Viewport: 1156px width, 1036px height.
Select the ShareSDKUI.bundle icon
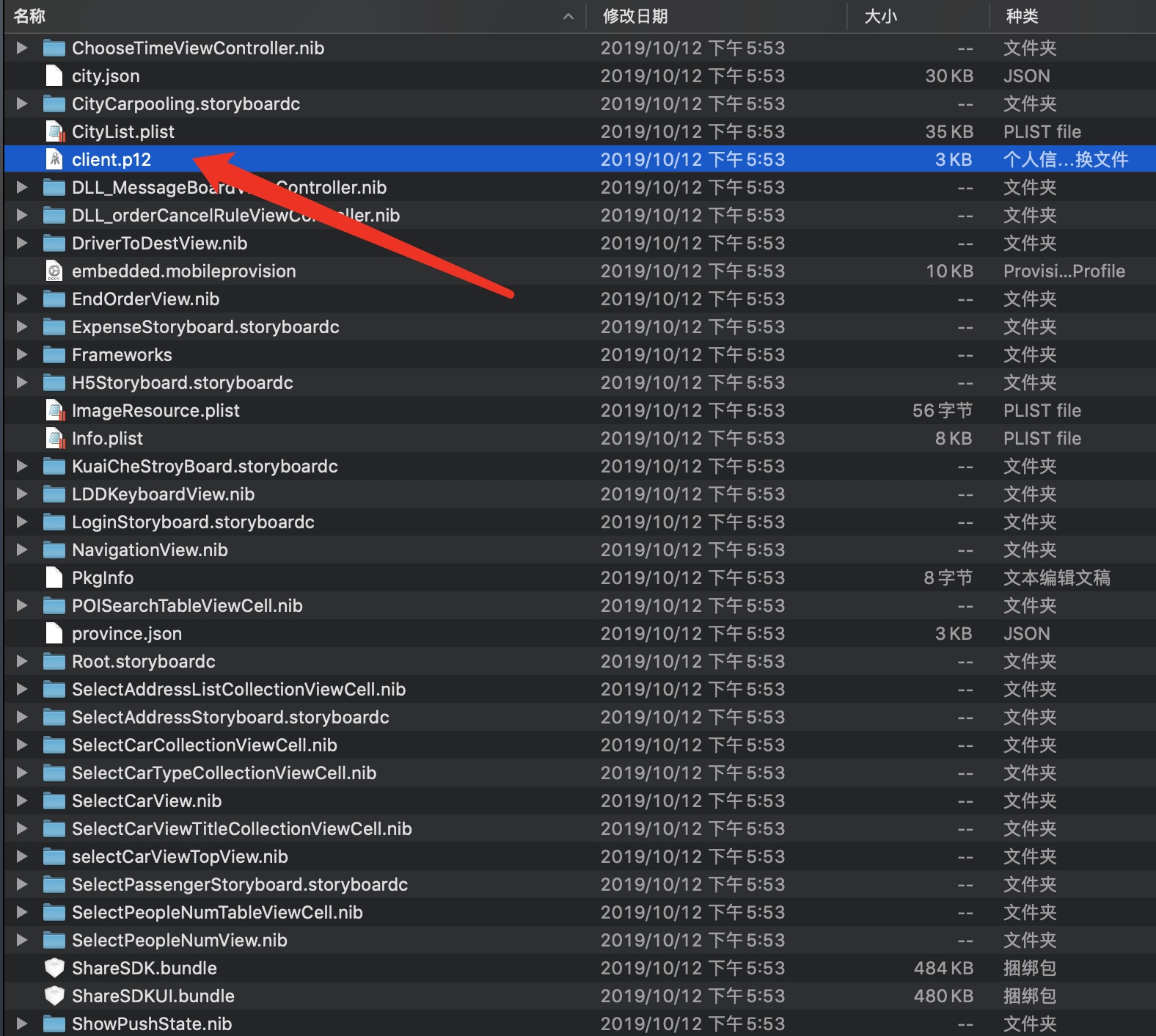(54, 996)
